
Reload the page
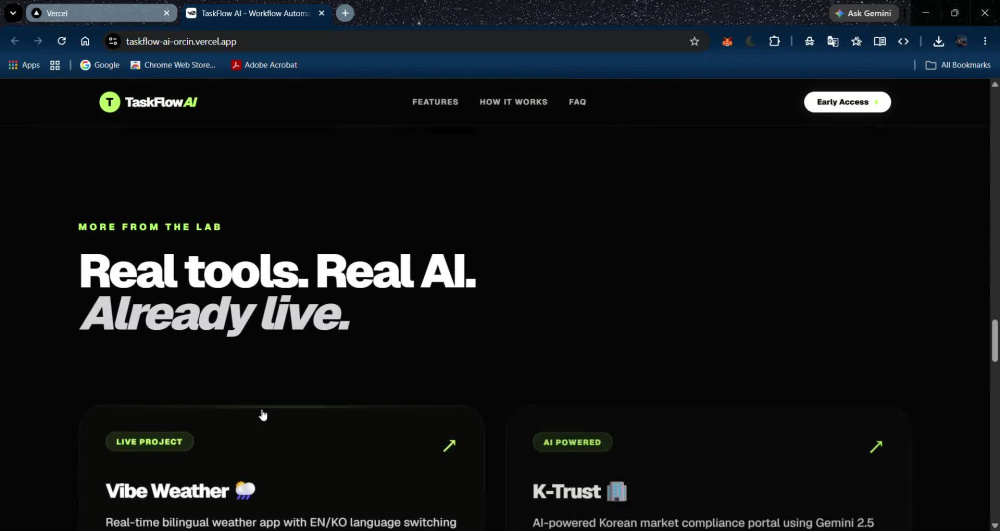pyautogui.click(x=62, y=41)
